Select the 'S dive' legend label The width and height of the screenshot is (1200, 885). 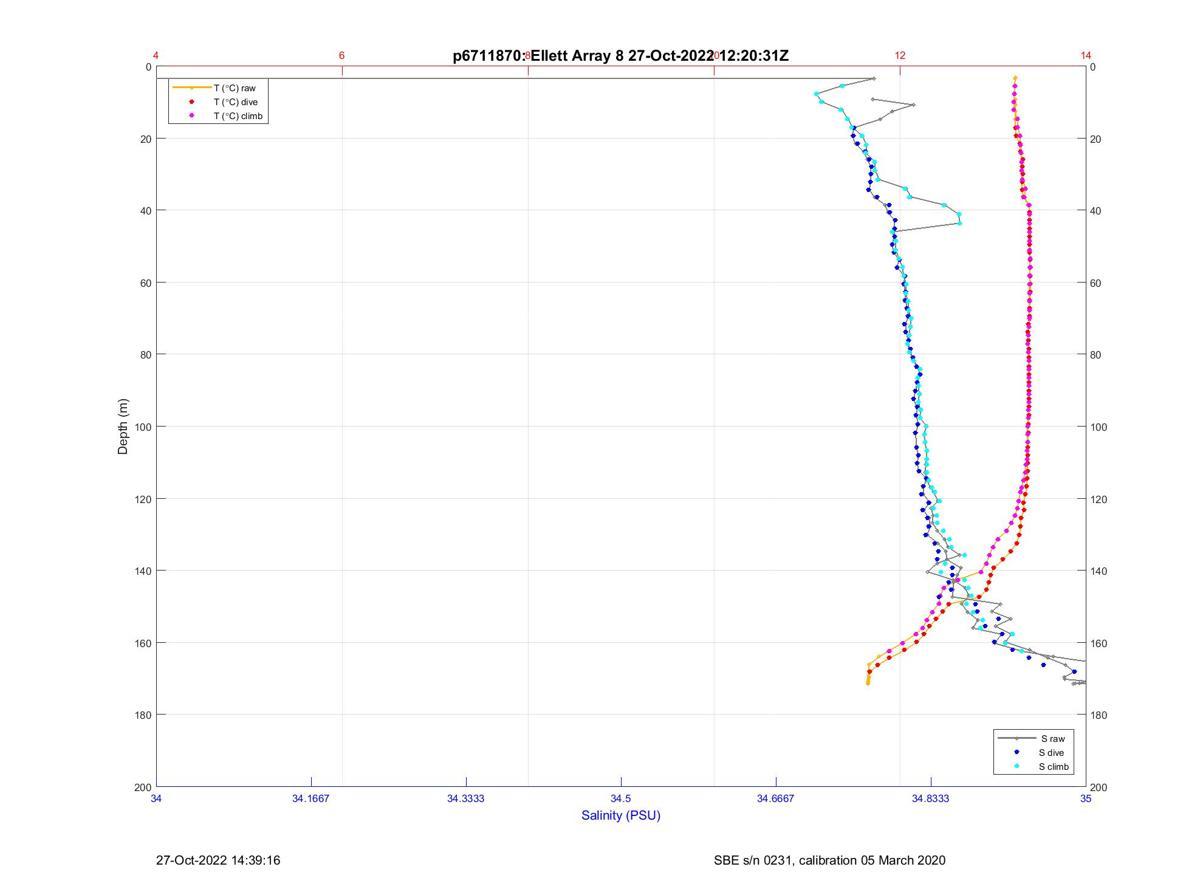(x=1052, y=752)
